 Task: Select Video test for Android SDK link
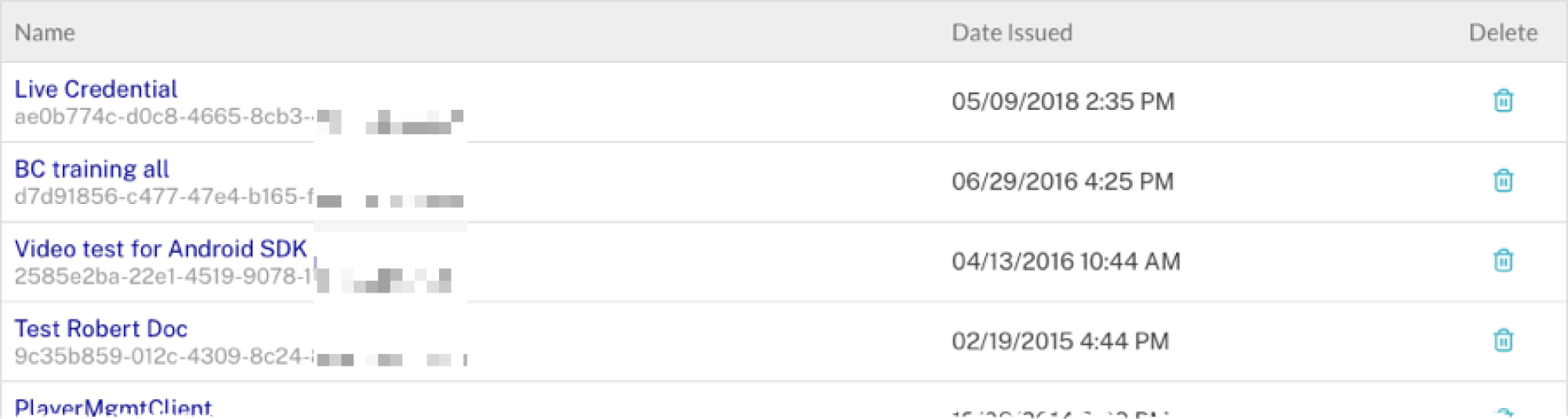point(161,249)
